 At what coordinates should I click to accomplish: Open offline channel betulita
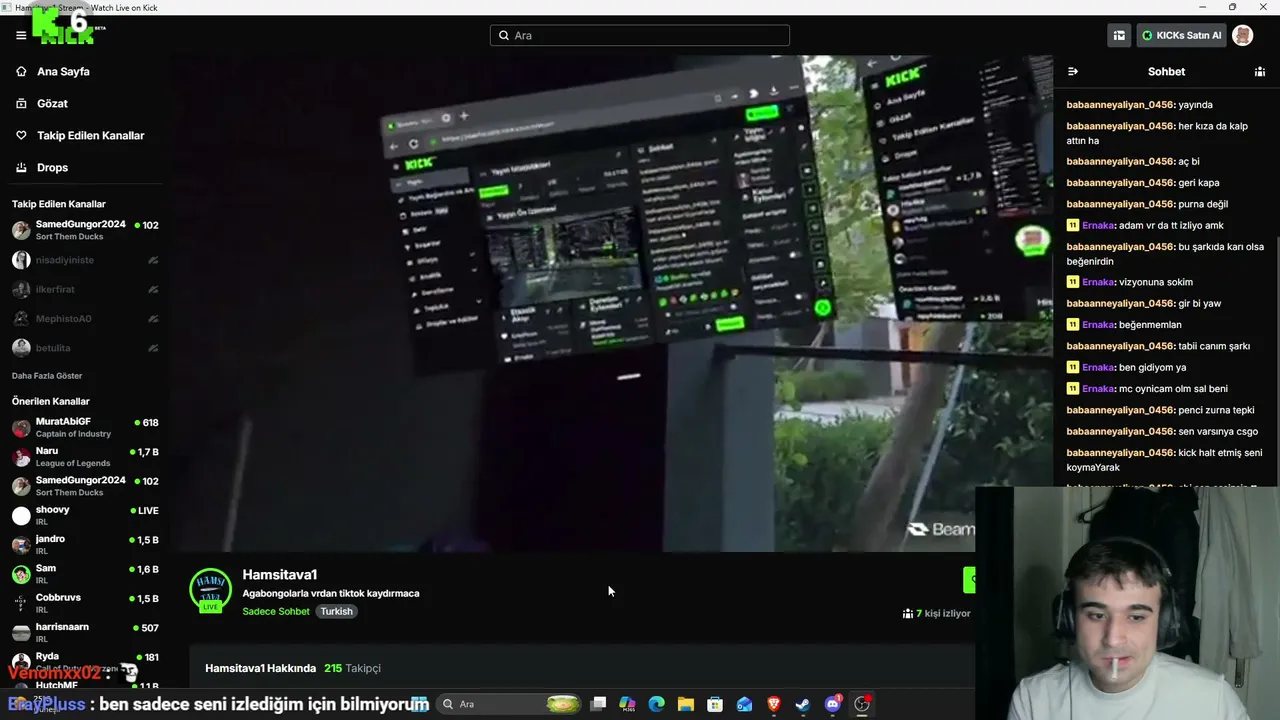(85, 348)
